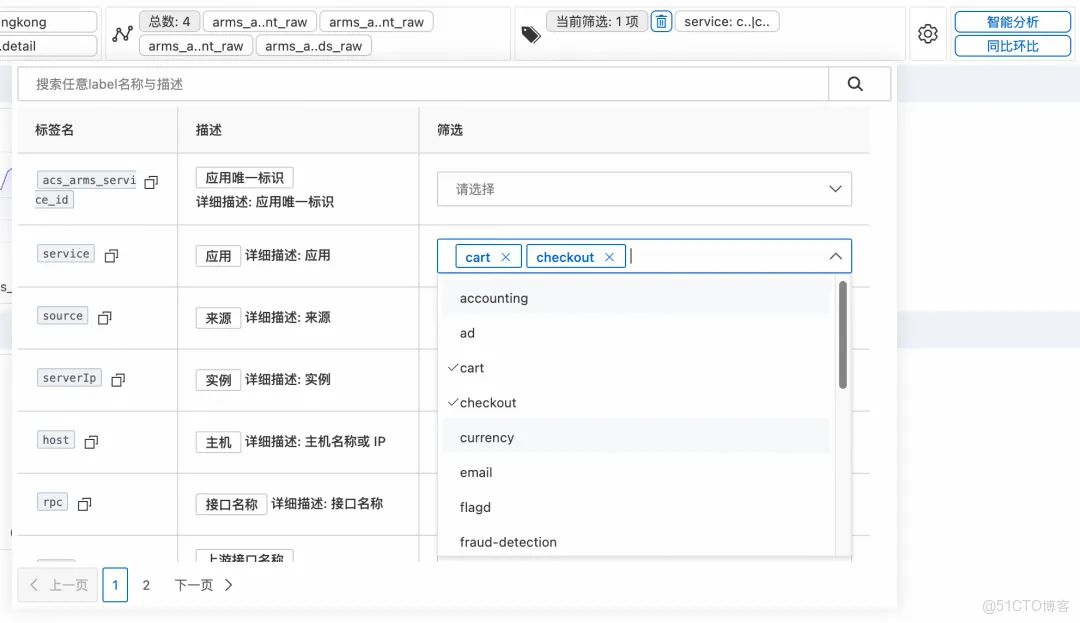Go to page 2 of the label table
1080x623 pixels.
point(146,585)
